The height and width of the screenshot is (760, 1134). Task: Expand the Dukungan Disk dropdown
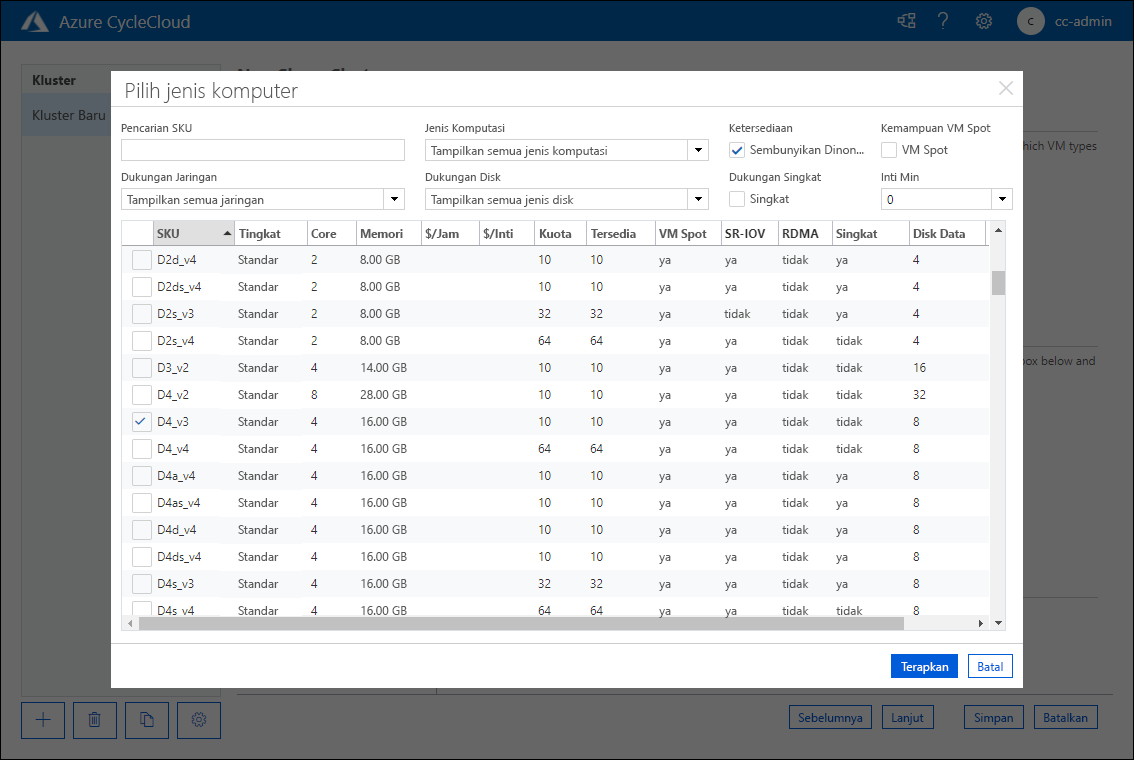click(x=698, y=199)
